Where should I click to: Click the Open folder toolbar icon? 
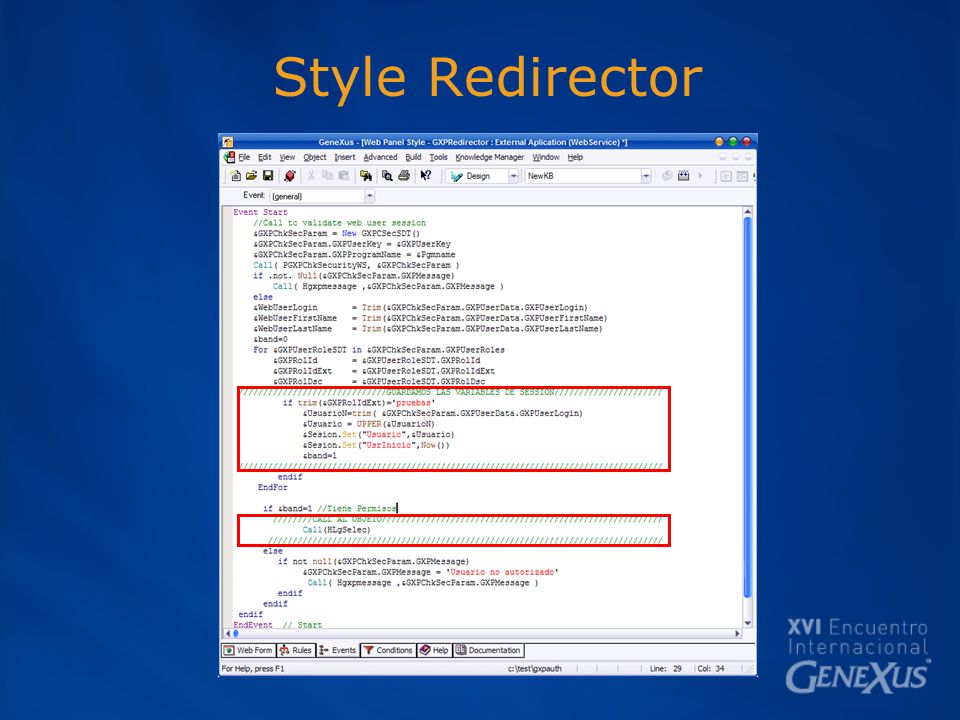tap(251, 176)
